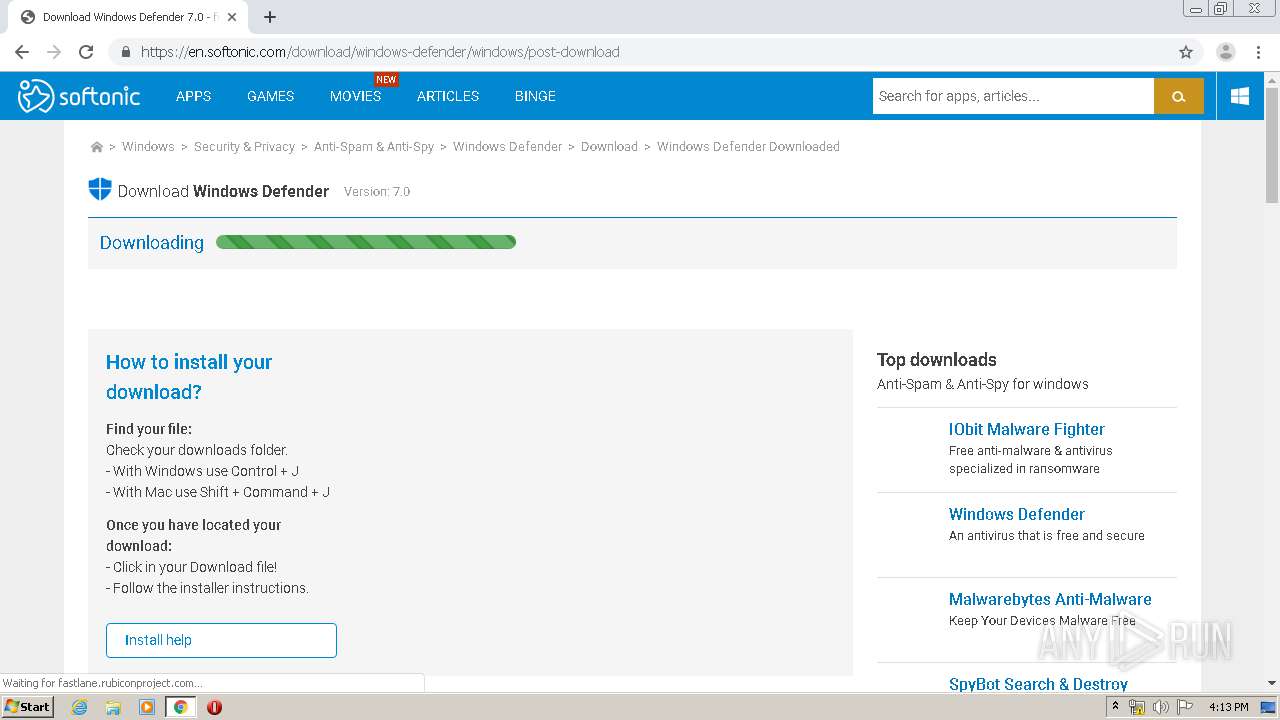Click the Action Center flag tray icon
The image size is (1280, 720).
[1185, 707]
